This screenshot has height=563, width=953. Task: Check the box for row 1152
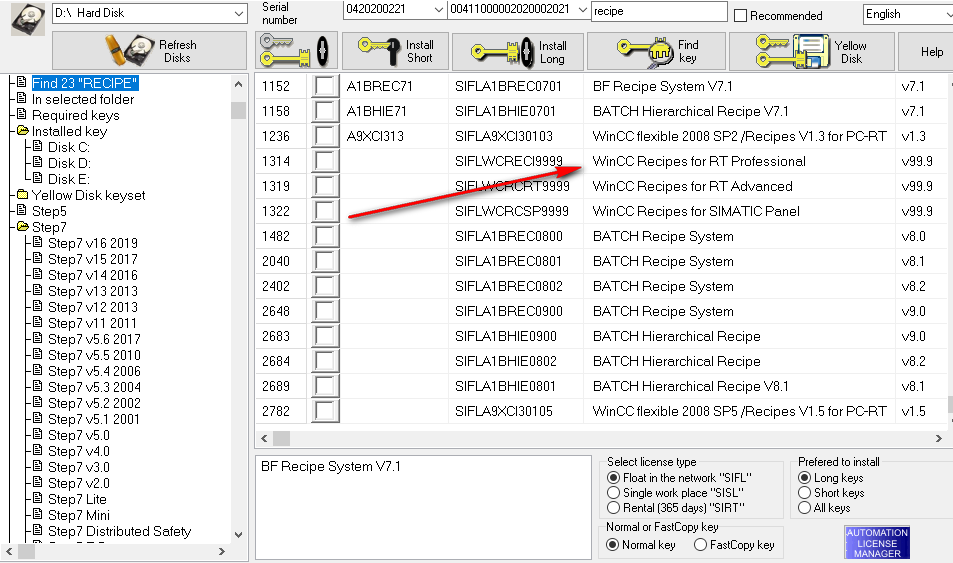pyautogui.click(x=325, y=86)
